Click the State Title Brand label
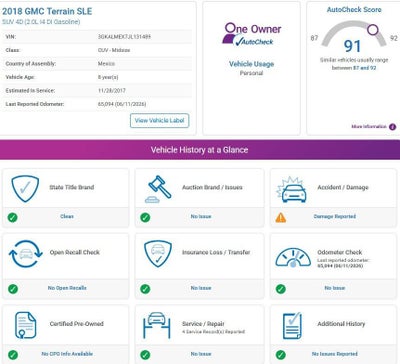The image size is (400, 364). (x=72, y=187)
